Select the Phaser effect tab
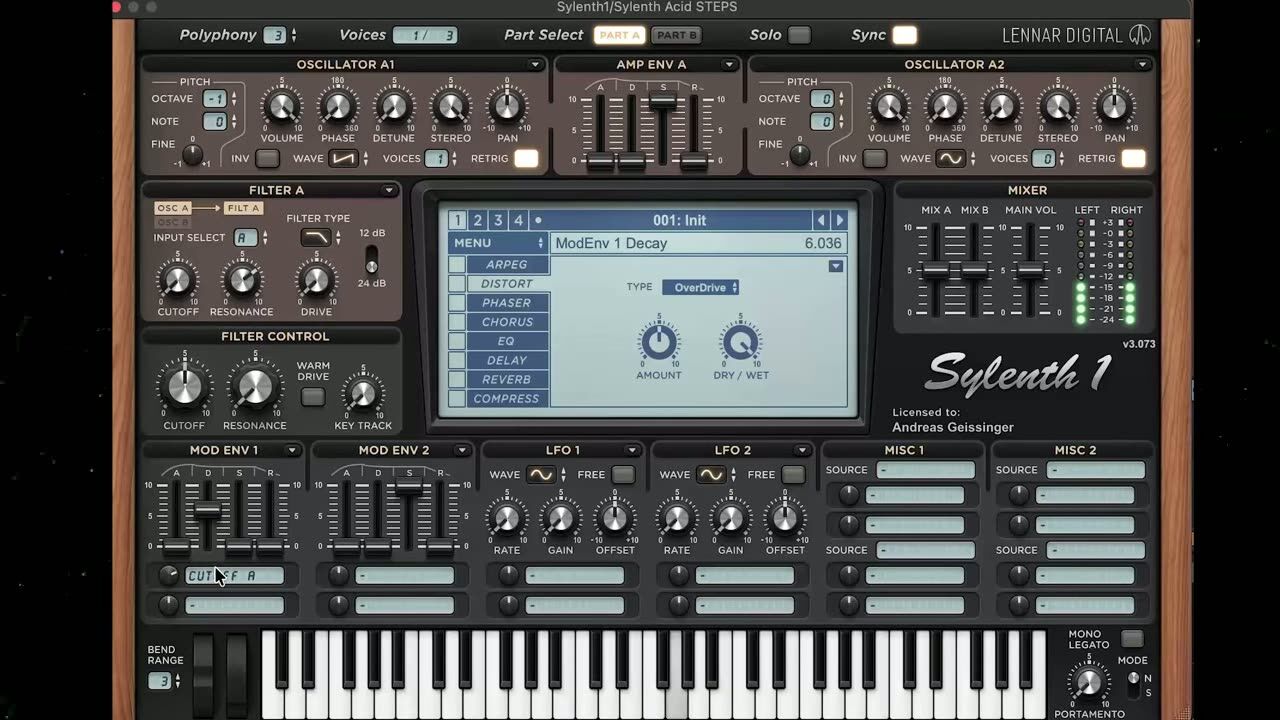1280x720 pixels. point(507,303)
